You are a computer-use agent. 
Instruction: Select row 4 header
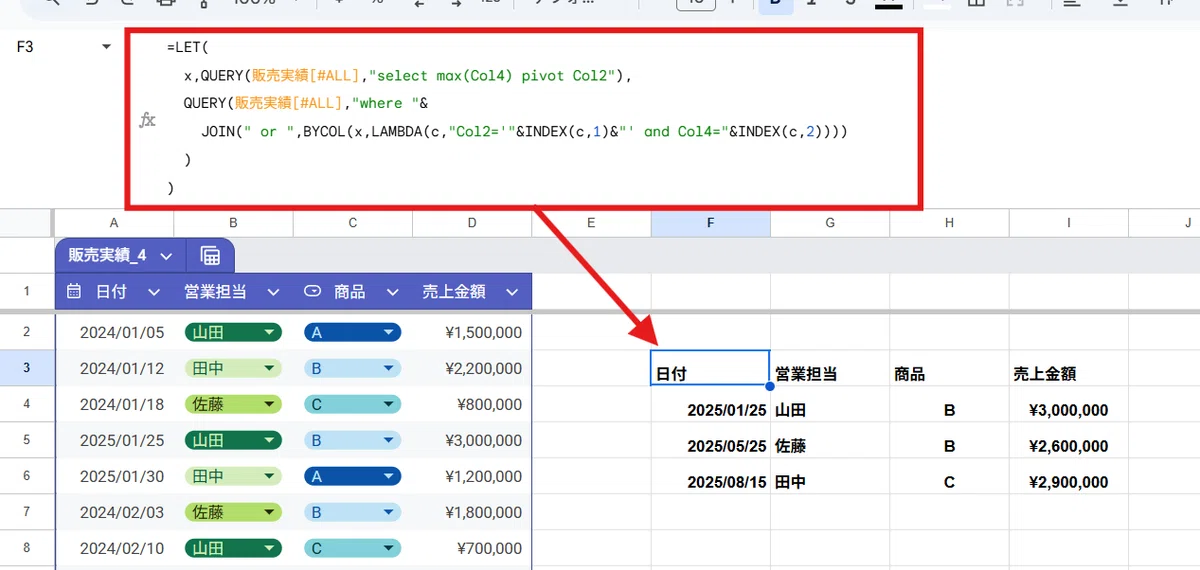(x=27, y=404)
